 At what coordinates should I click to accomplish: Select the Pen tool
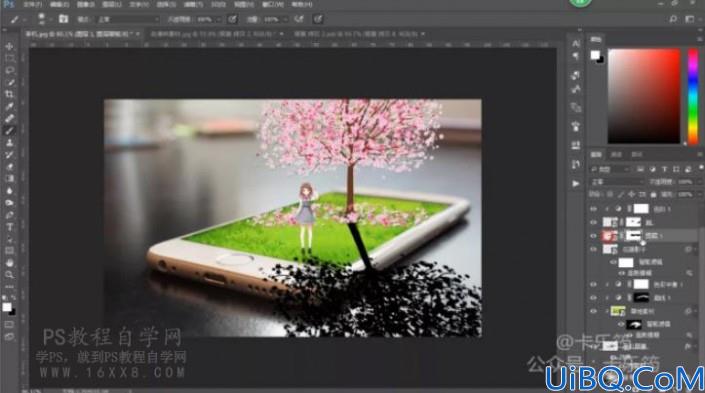[x=9, y=215]
